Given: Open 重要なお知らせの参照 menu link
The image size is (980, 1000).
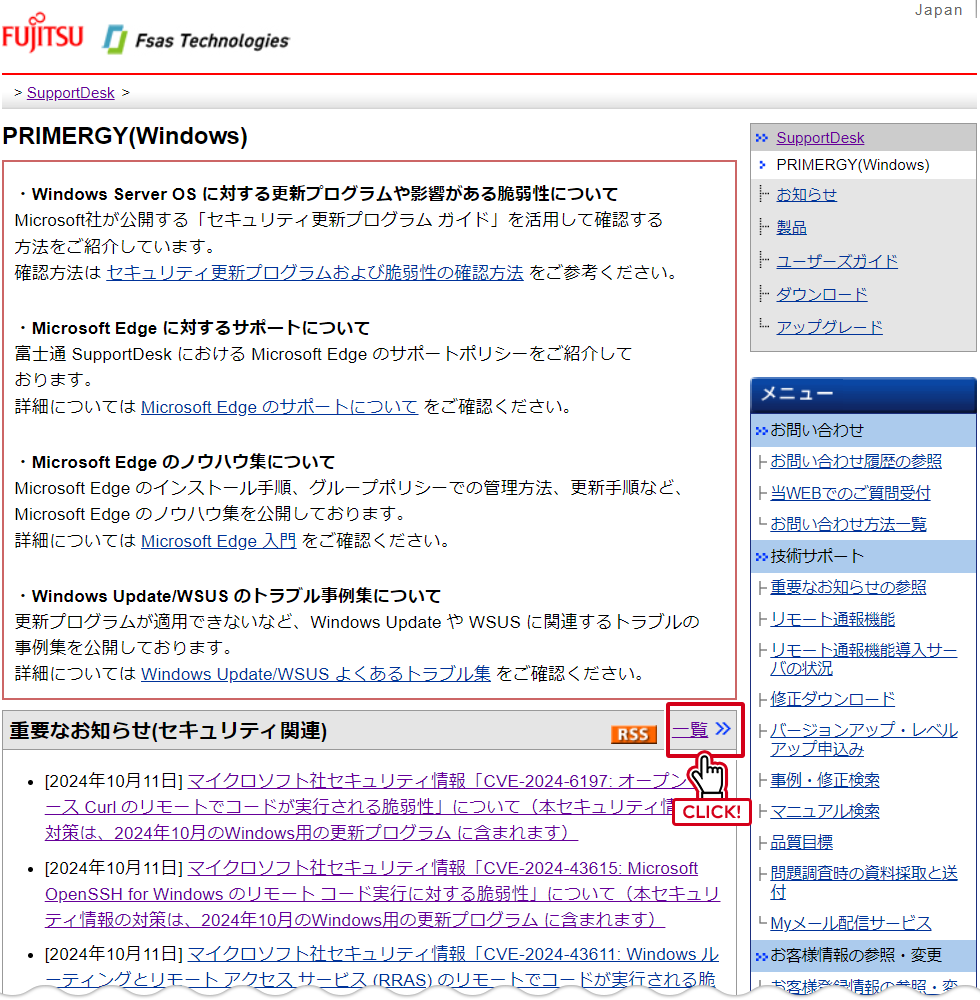Looking at the screenshot, I should pos(848,587).
